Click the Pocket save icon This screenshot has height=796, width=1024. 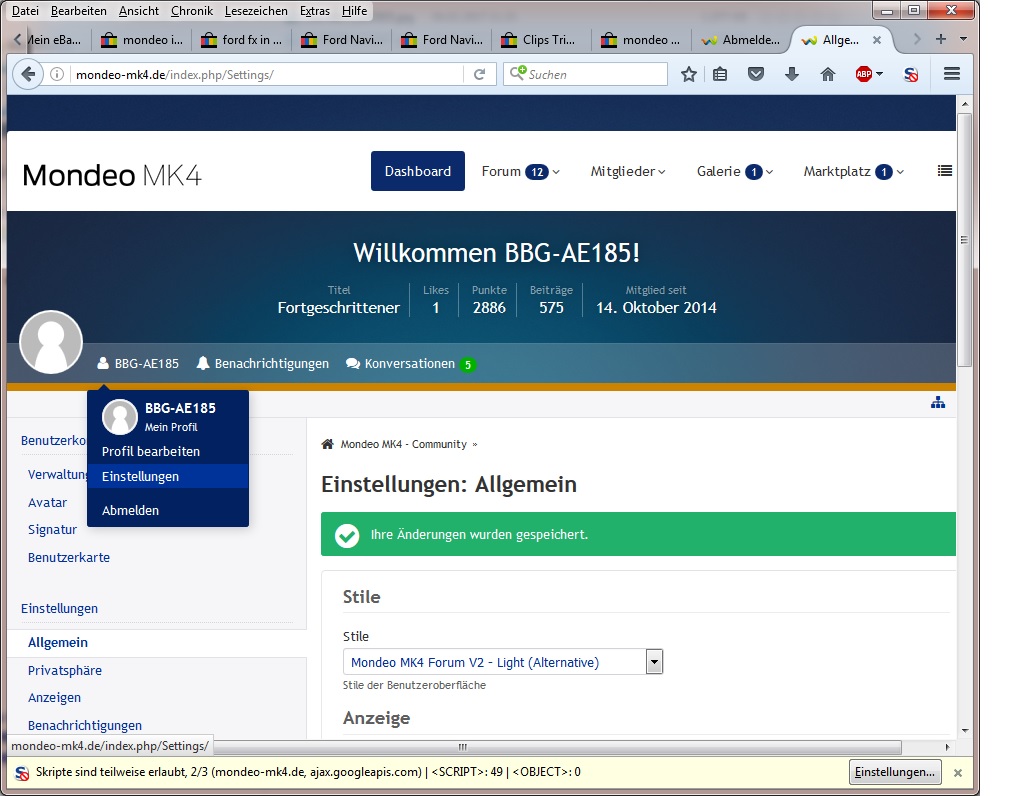[757, 74]
